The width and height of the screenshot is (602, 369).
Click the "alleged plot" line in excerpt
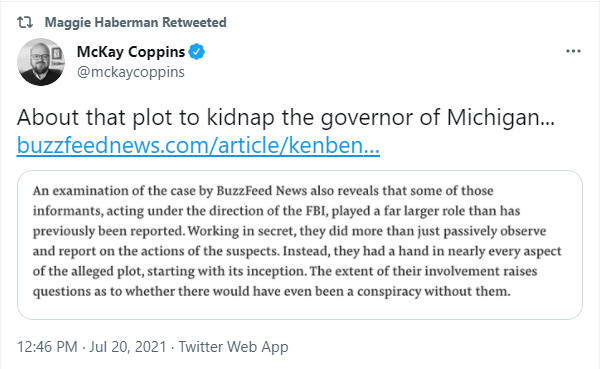285,271
